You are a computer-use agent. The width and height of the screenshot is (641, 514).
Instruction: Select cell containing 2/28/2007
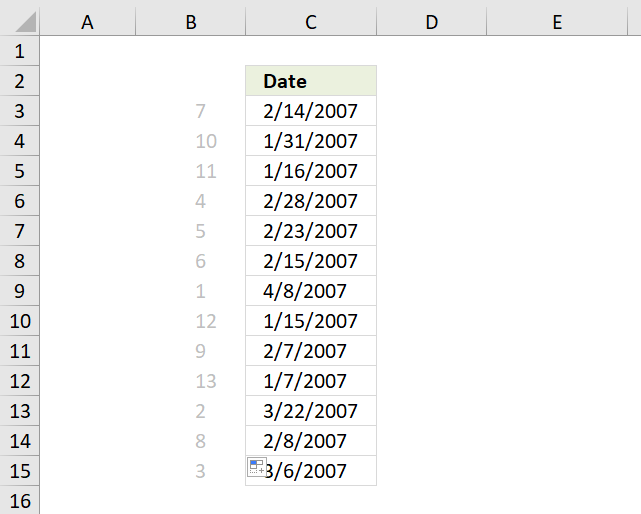click(311, 201)
